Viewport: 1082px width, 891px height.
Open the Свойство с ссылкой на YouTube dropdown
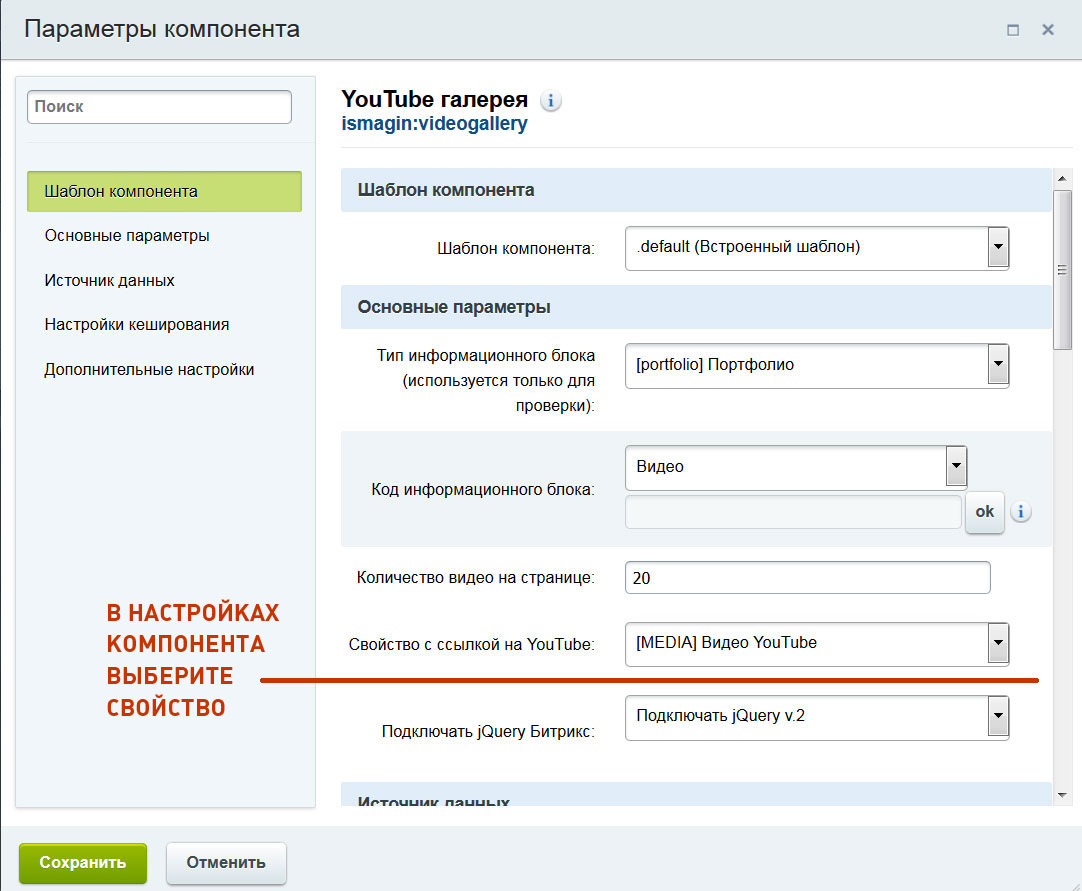(996, 644)
